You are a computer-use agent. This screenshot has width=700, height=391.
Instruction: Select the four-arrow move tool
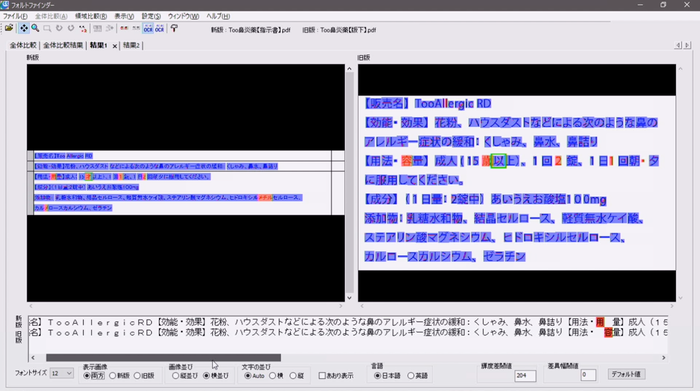24,29
